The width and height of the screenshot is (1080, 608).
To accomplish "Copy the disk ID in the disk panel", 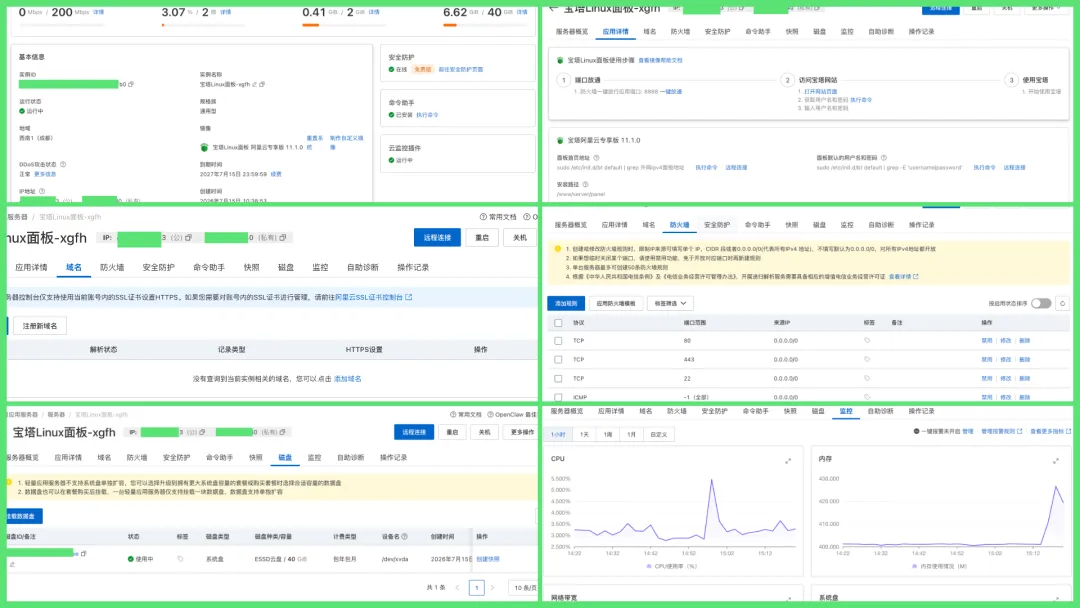I will (x=84, y=553).
